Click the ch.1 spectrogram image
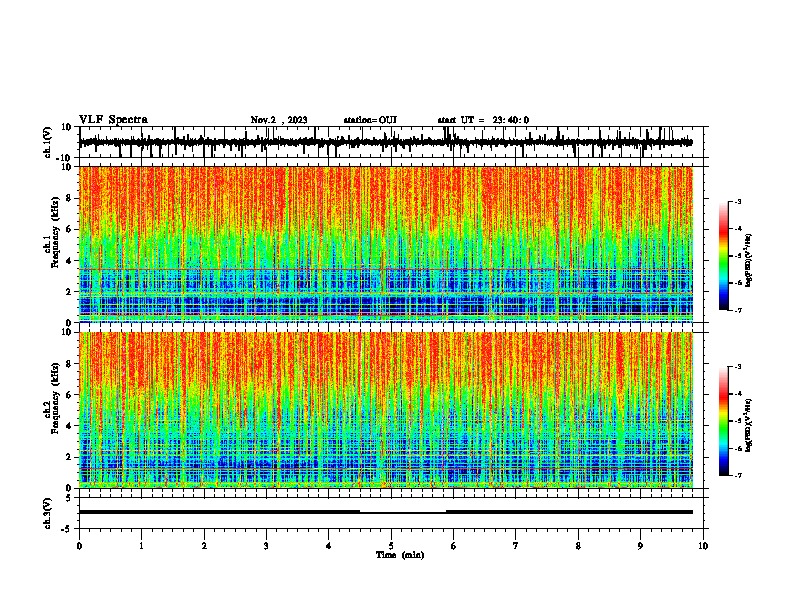The height and width of the screenshot is (612, 792). (385, 244)
